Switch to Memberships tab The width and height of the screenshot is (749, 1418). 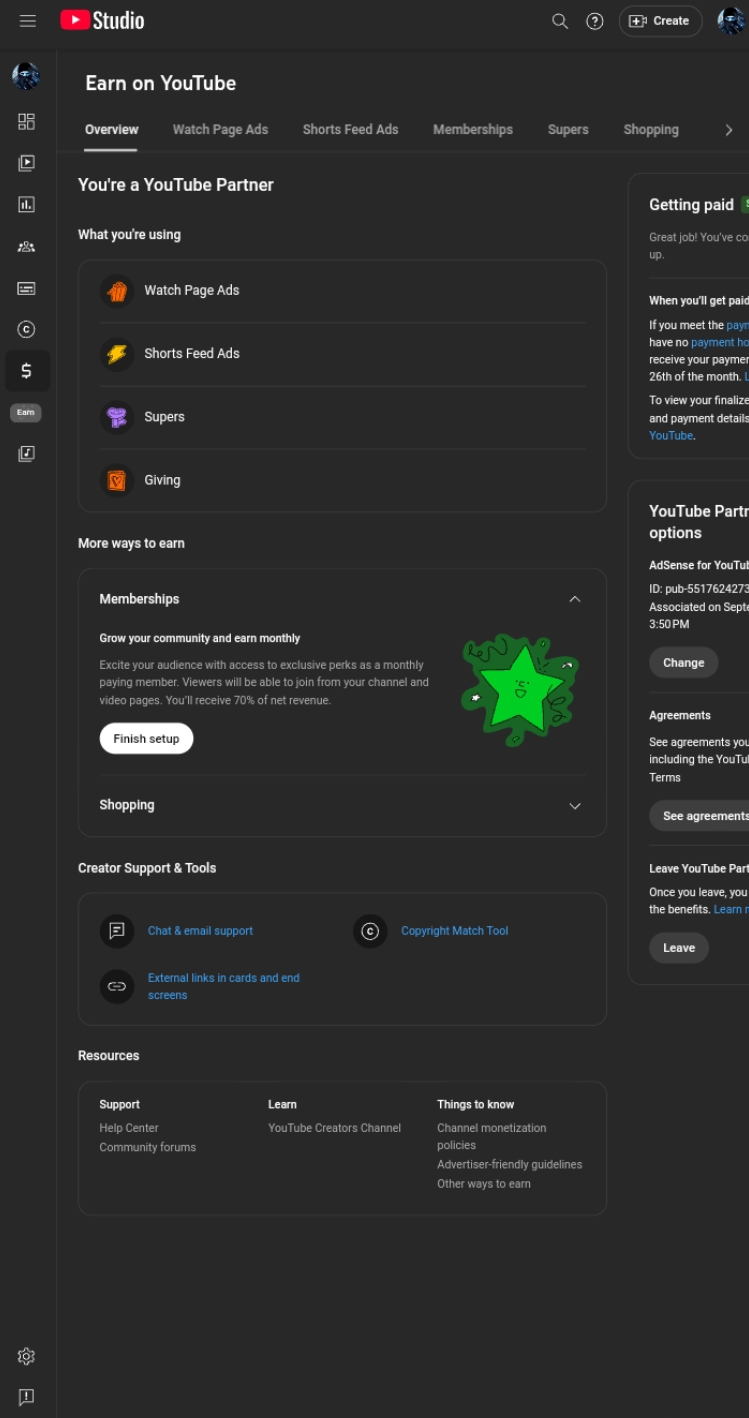click(x=473, y=130)
